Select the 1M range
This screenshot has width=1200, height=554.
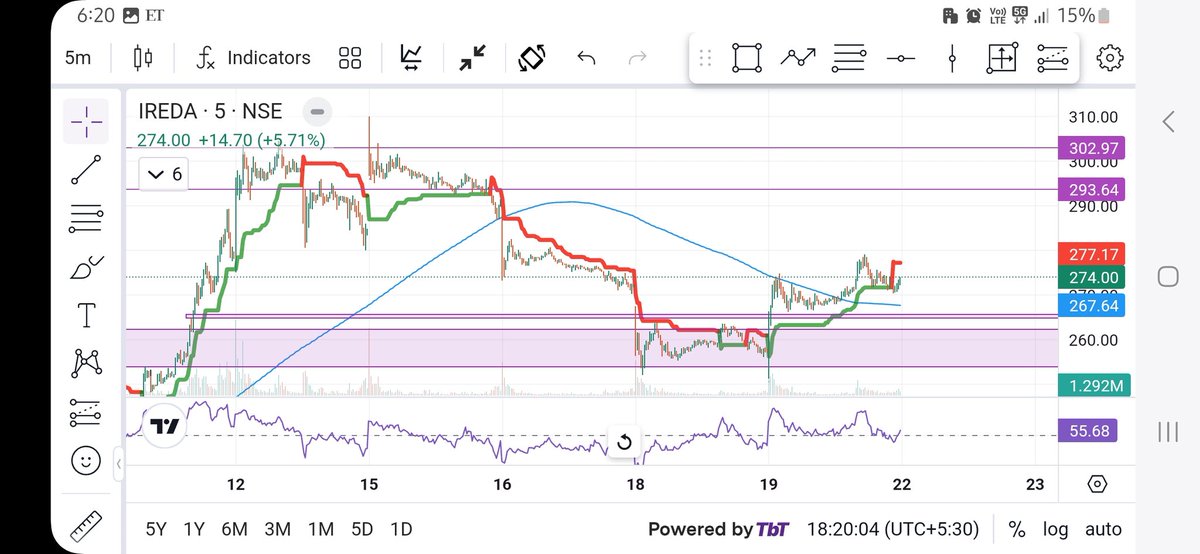[x=320, y=529]
